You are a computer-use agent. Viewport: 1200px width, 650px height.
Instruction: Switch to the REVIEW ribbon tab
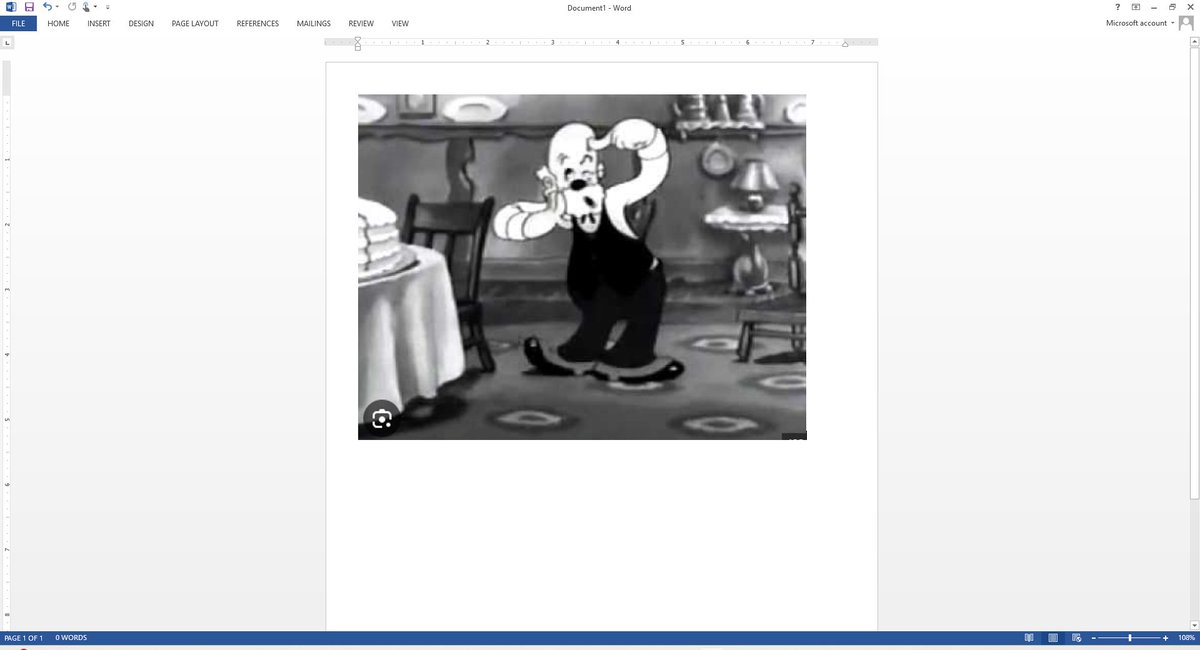(x=360, y=23)
